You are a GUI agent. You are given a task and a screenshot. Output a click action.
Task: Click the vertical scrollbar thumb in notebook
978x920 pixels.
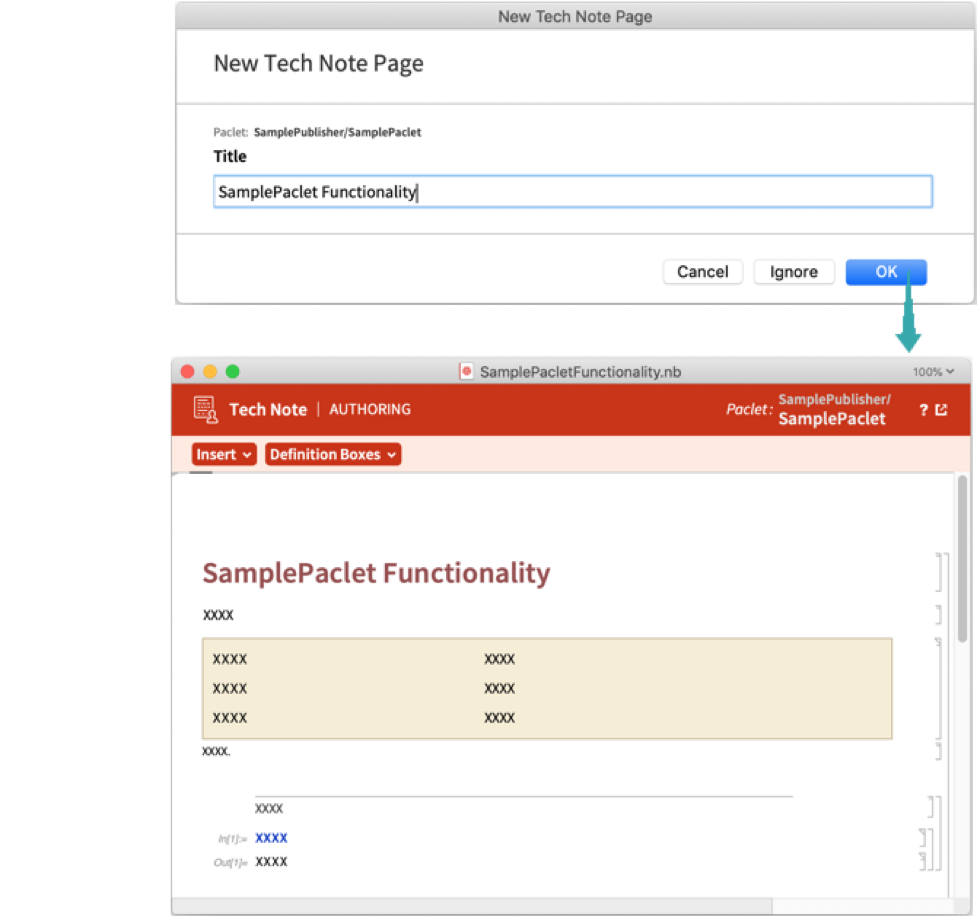(x=962, y=560)
